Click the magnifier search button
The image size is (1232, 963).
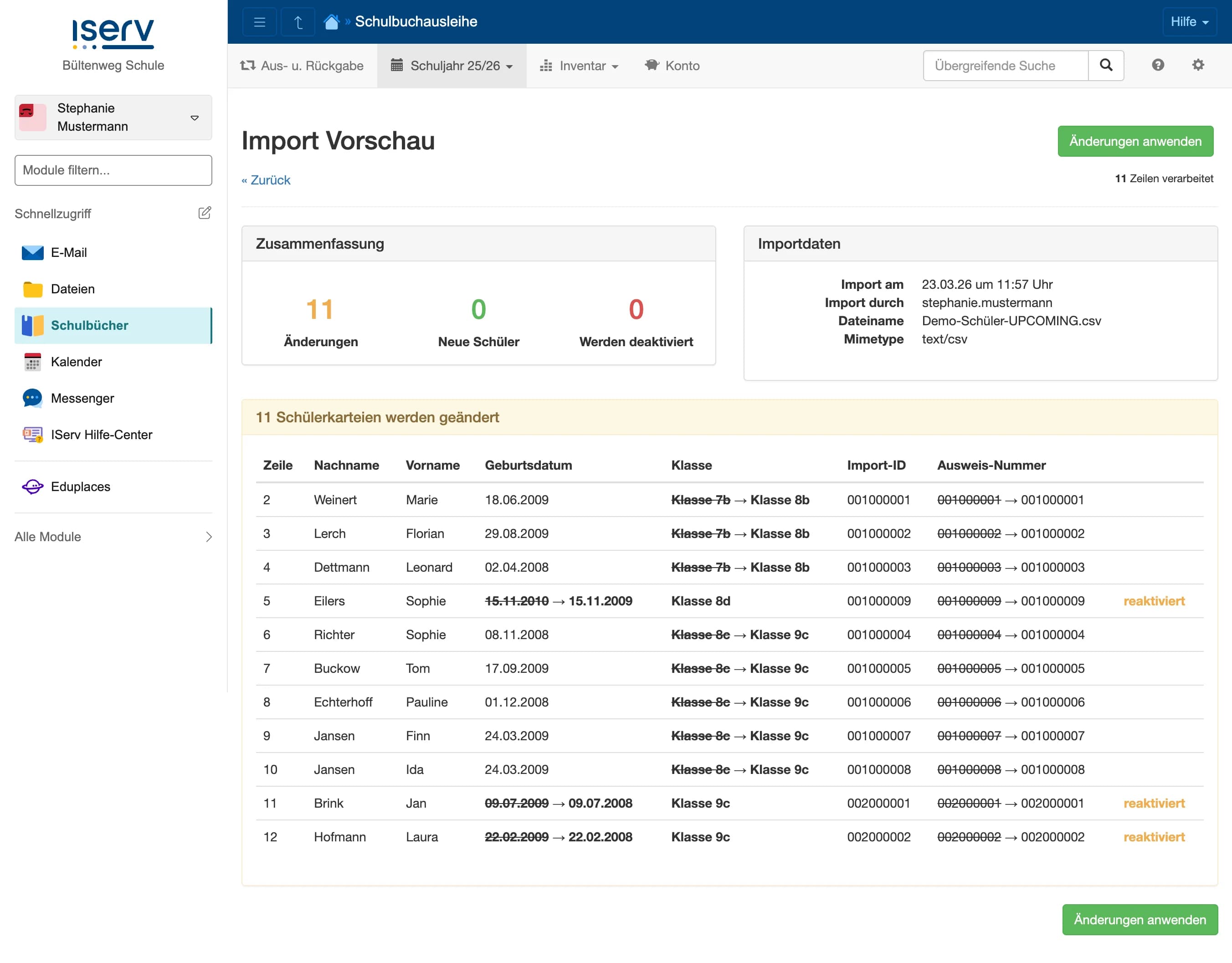[1106, 66]
